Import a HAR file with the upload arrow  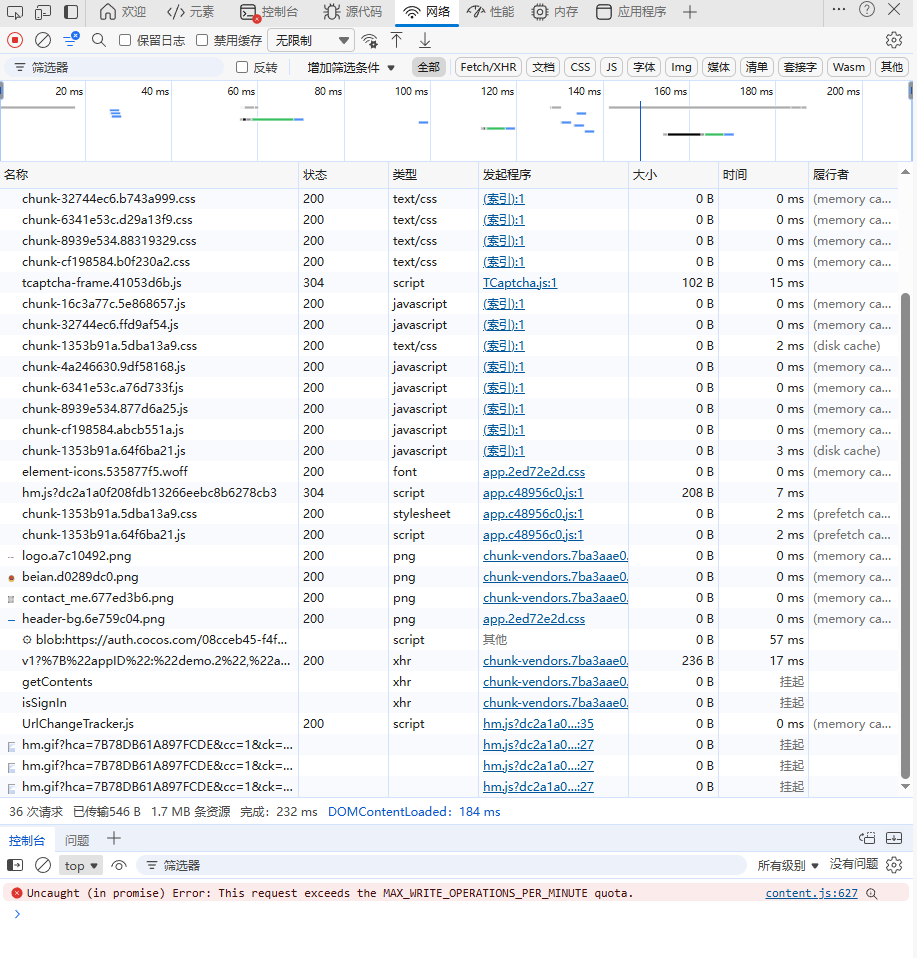tap(396, 40)
